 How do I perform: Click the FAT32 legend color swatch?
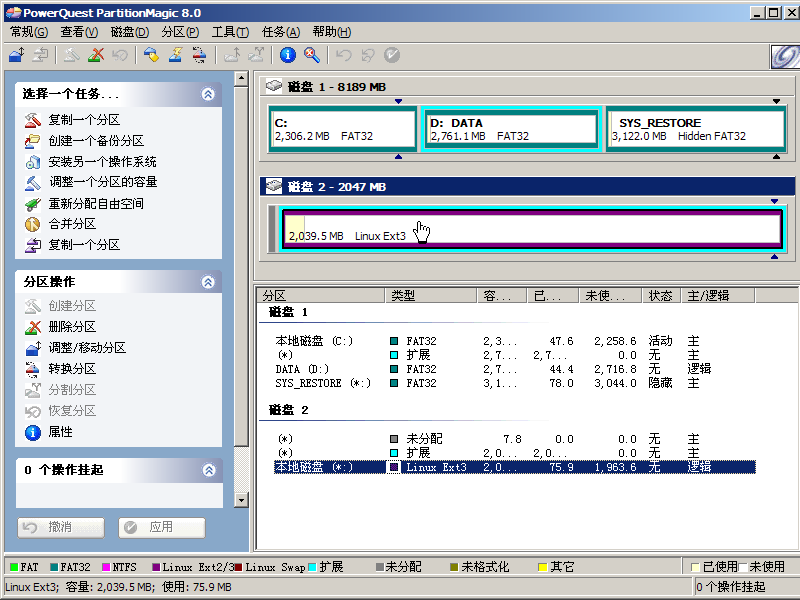54,567
